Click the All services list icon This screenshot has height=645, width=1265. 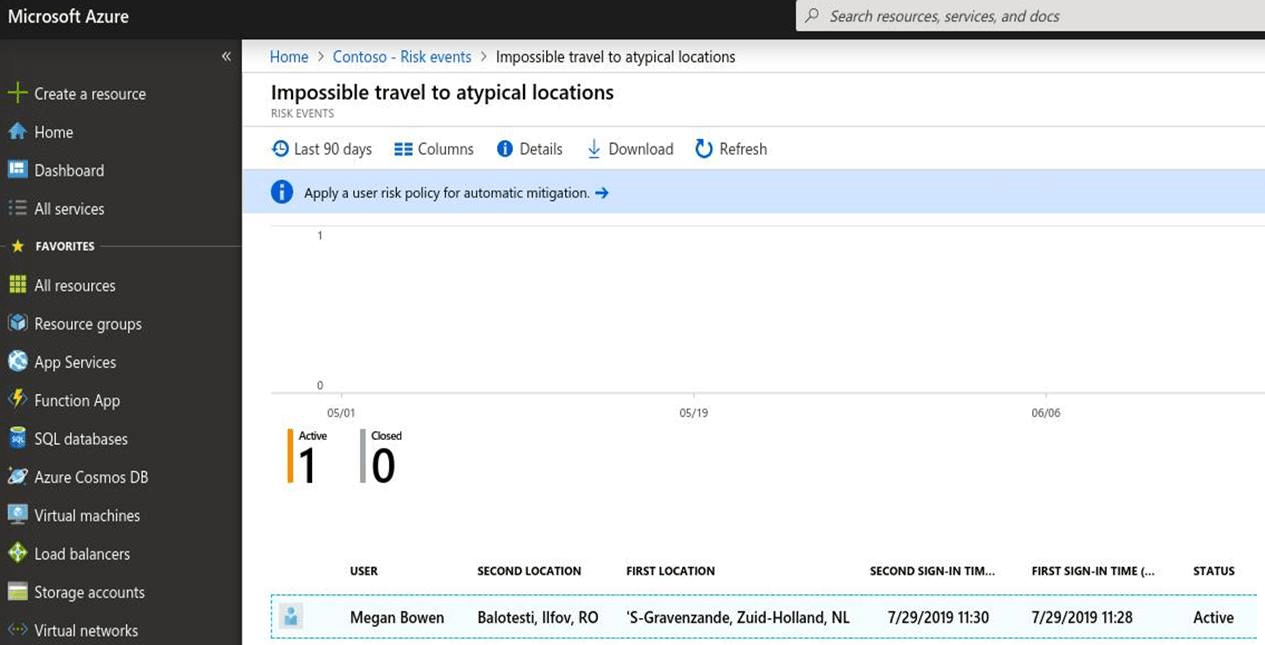click(x=17, y=208)
